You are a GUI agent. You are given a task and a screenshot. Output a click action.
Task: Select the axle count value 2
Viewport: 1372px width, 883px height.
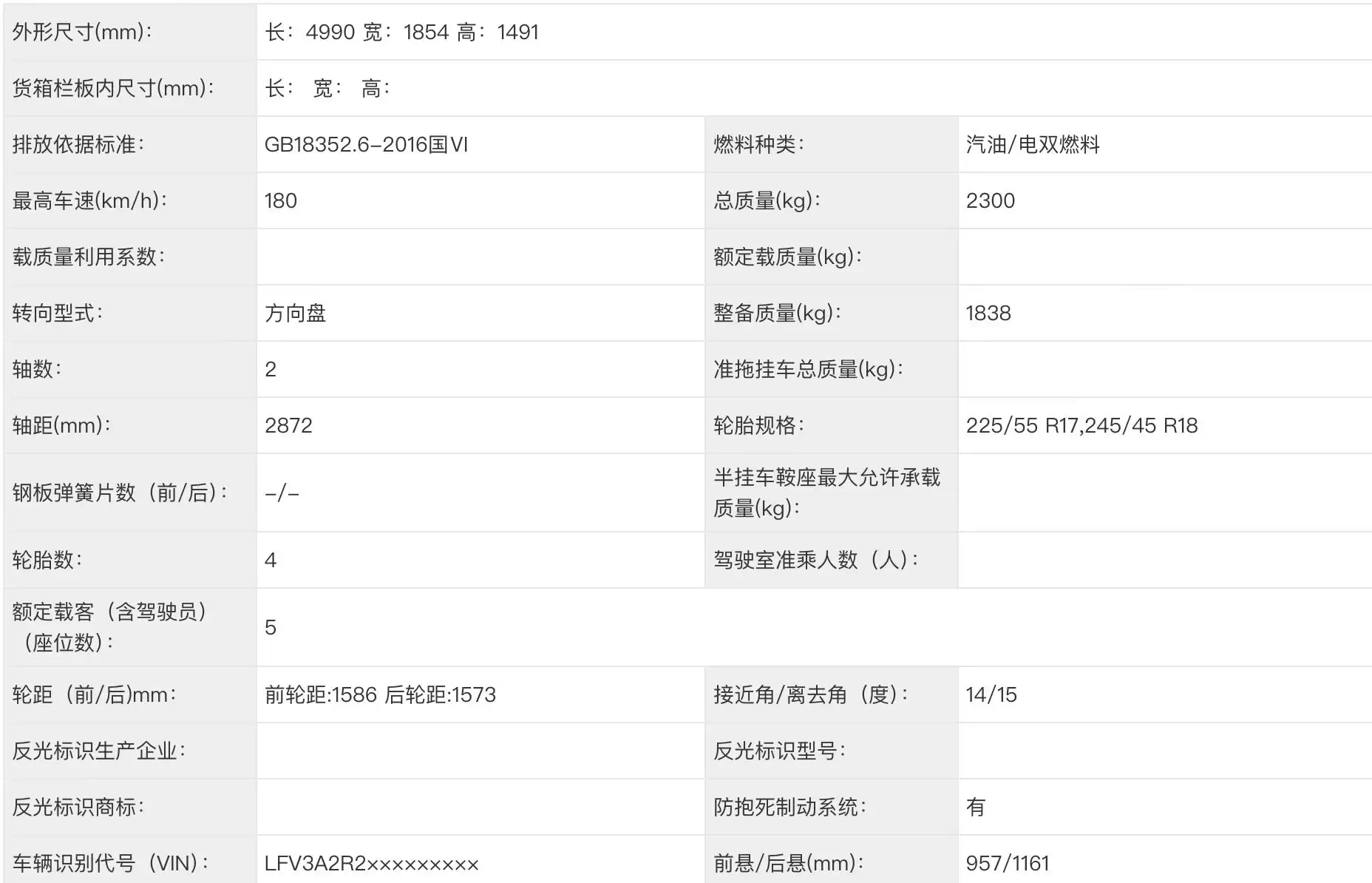coord(271,369)
